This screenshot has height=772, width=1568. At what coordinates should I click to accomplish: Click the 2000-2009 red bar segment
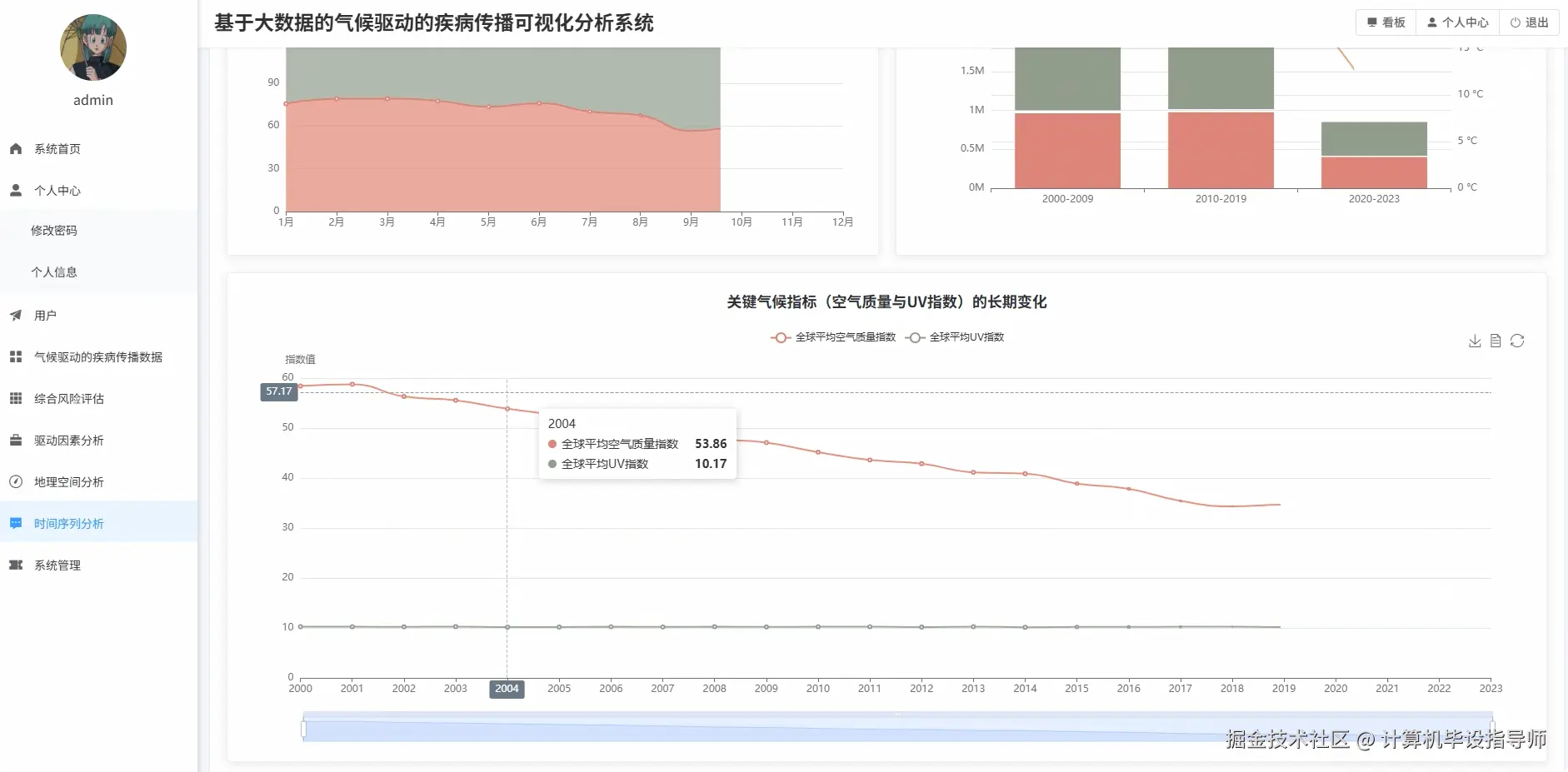pyautogui.click(x=1067, y=151)
